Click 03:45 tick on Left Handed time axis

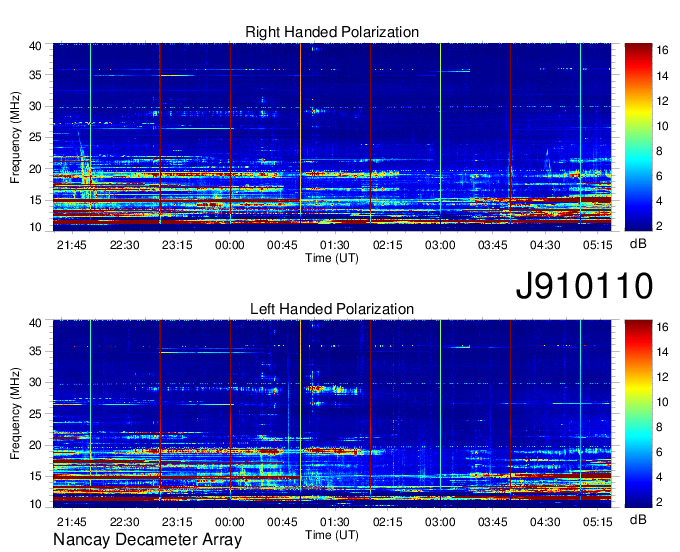(493, 522)
